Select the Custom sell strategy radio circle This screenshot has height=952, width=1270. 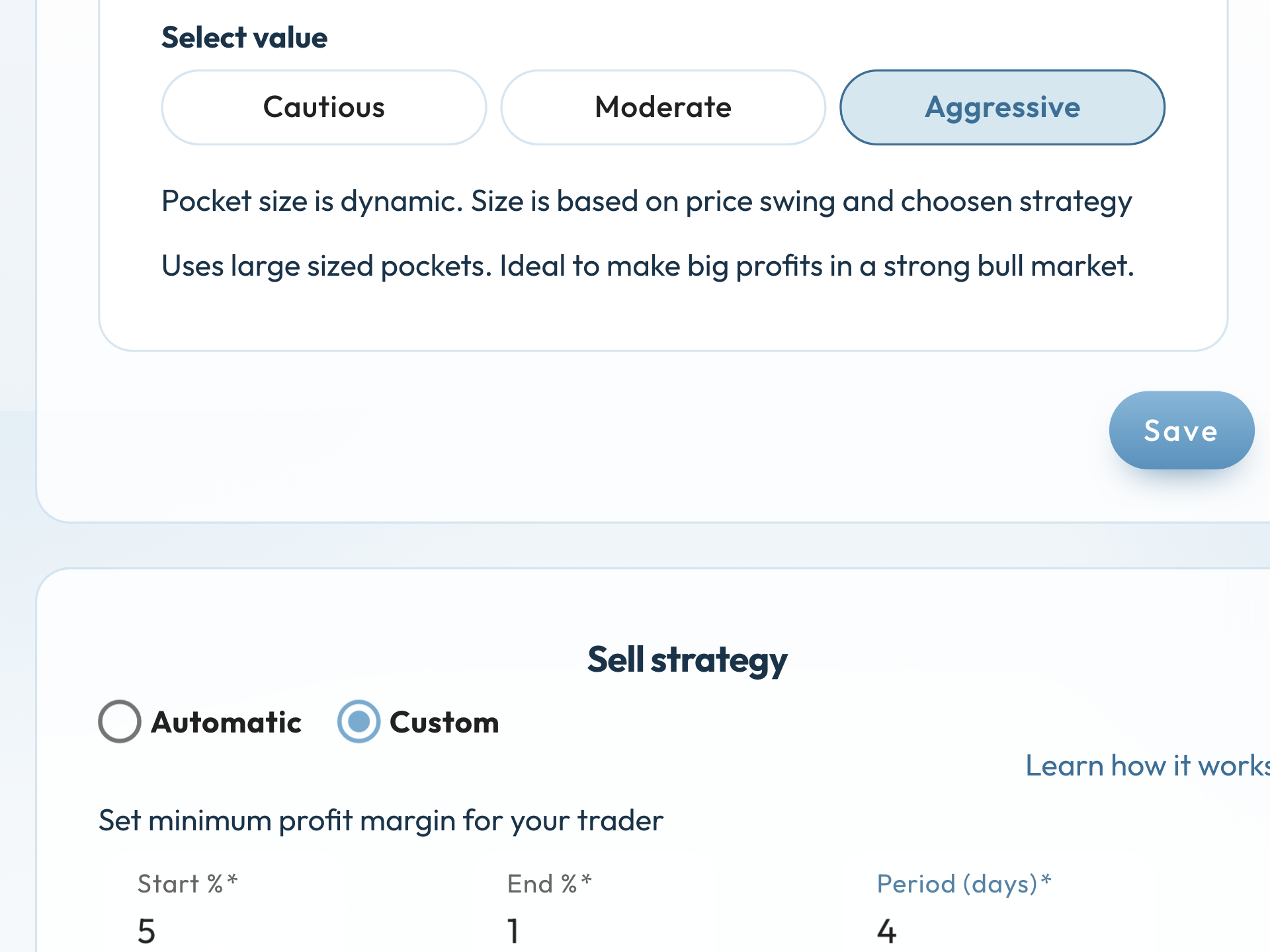pyautogui.click(x=359, y=721)
